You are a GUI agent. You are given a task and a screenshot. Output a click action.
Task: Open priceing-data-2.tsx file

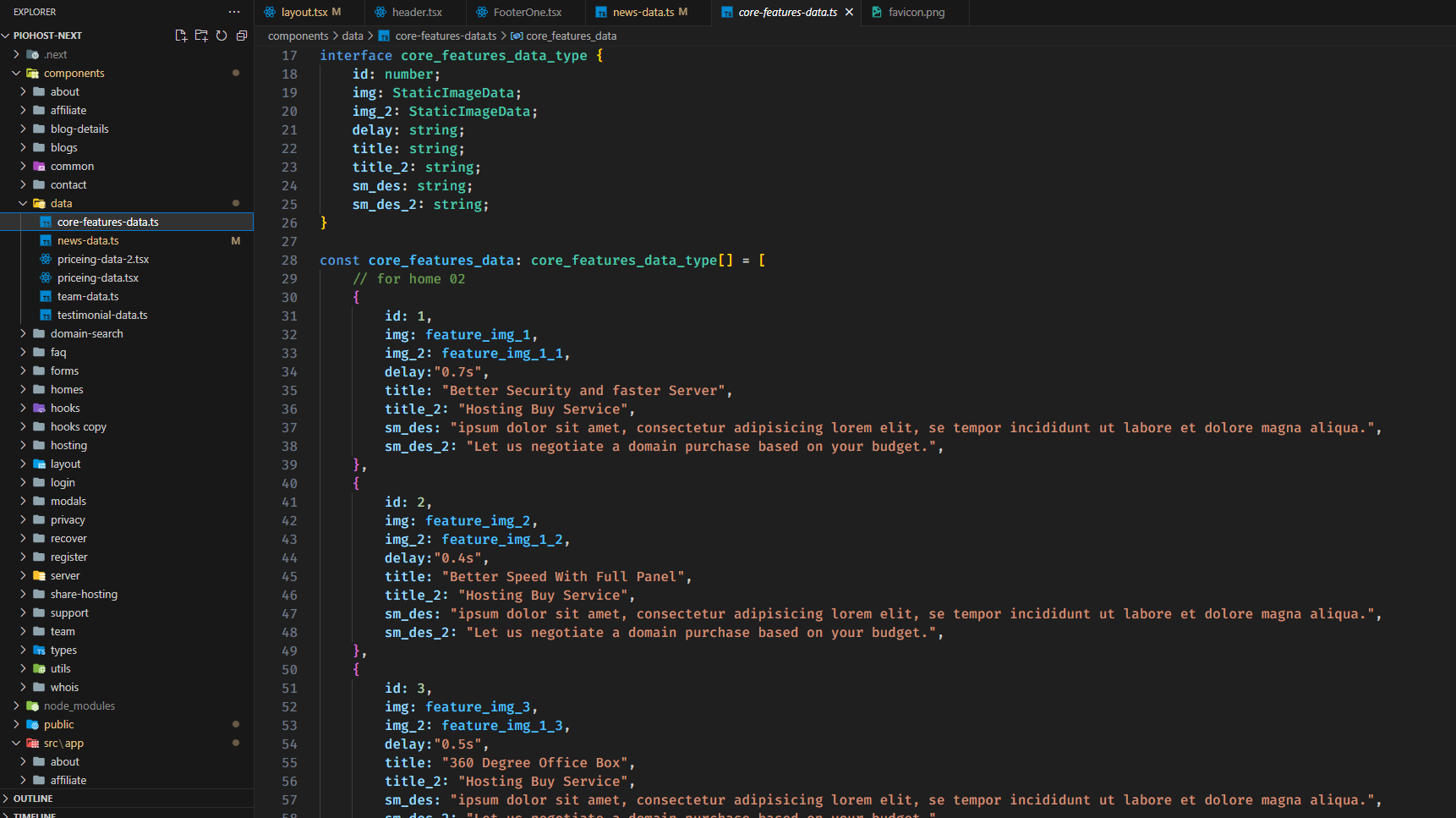click(127, 259)
